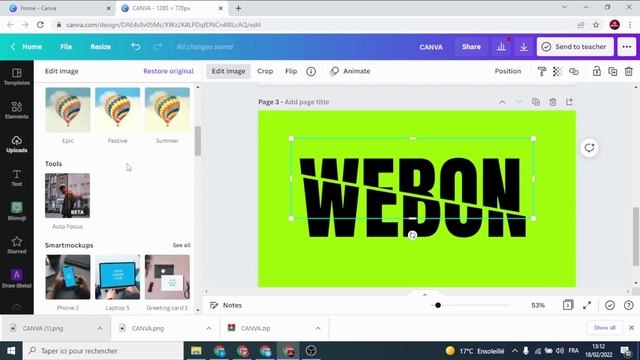This screenshot has width=640, height=360.
Task: Click the duplicate element icon in toolbar
Action: (x=613, y=71)
